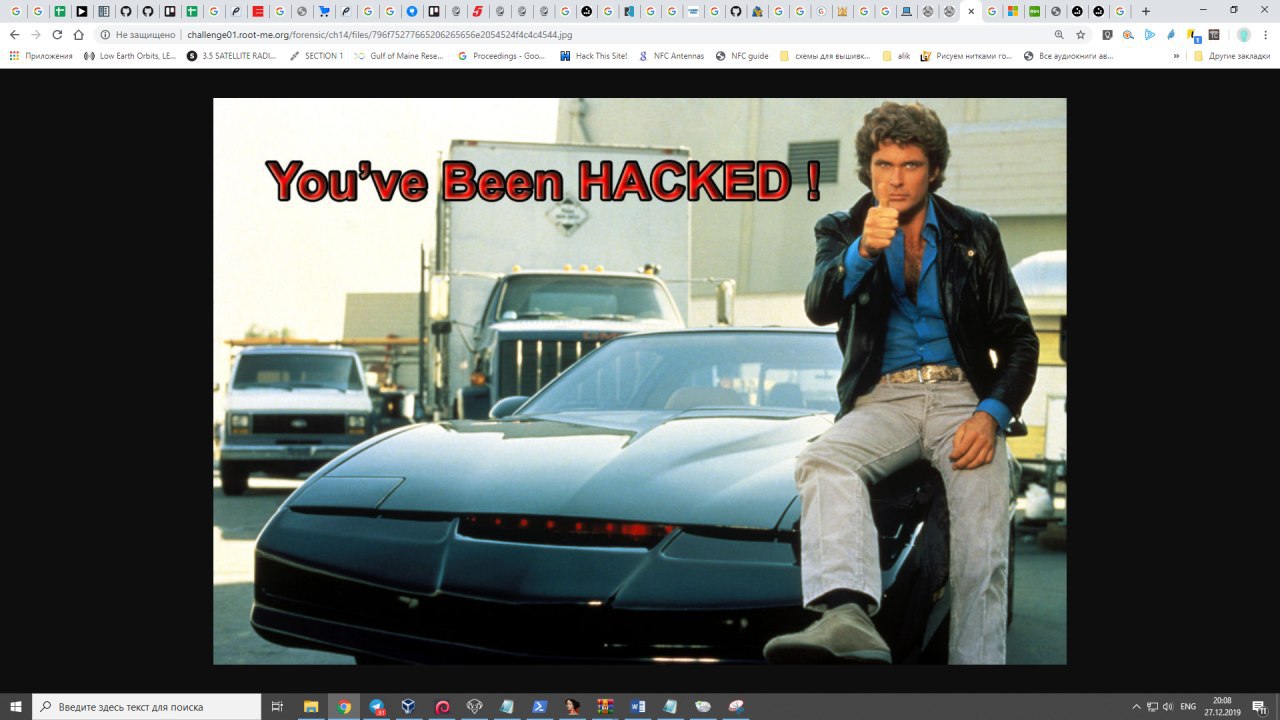Viewport: 1280px width, 720px height.
Task: Open the dark shield extension icon
Action: click(x=1107, y=34)
